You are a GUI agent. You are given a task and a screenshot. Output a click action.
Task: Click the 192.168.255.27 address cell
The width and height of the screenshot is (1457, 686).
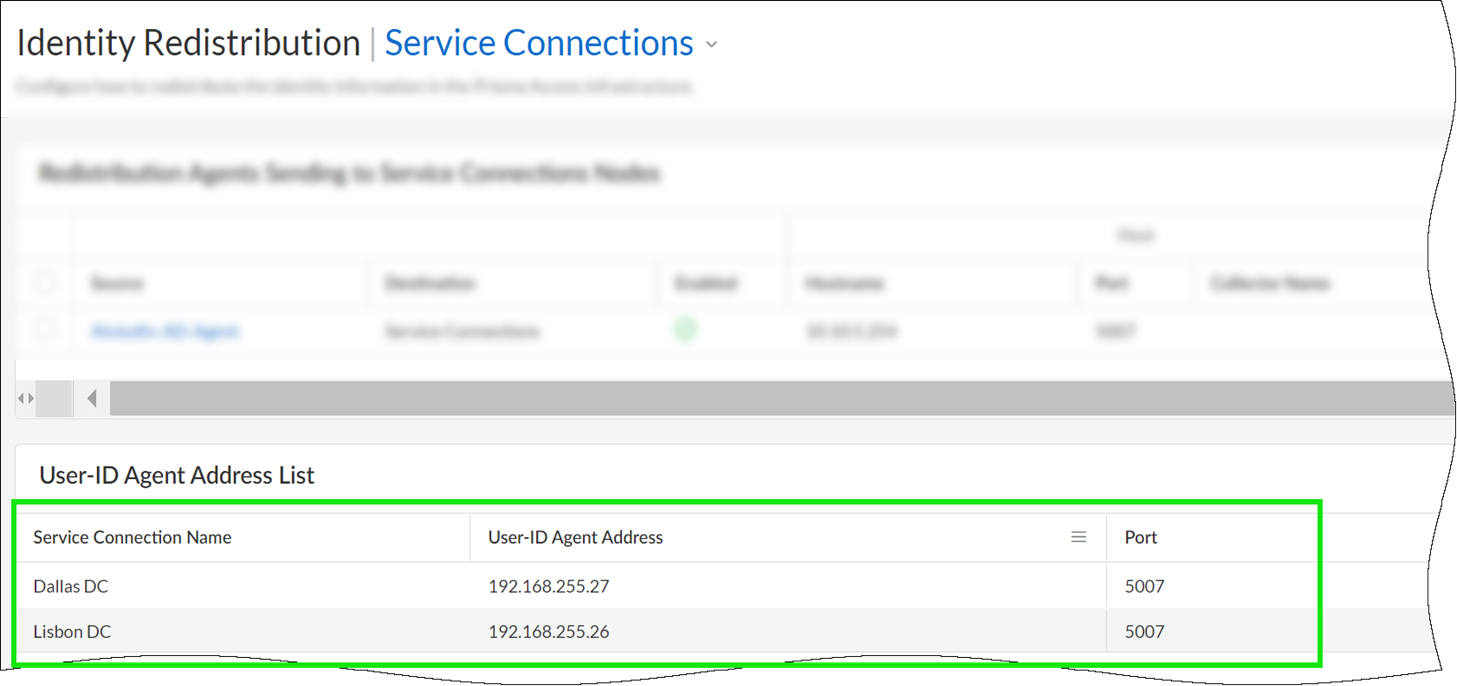(x=548, y=587)
